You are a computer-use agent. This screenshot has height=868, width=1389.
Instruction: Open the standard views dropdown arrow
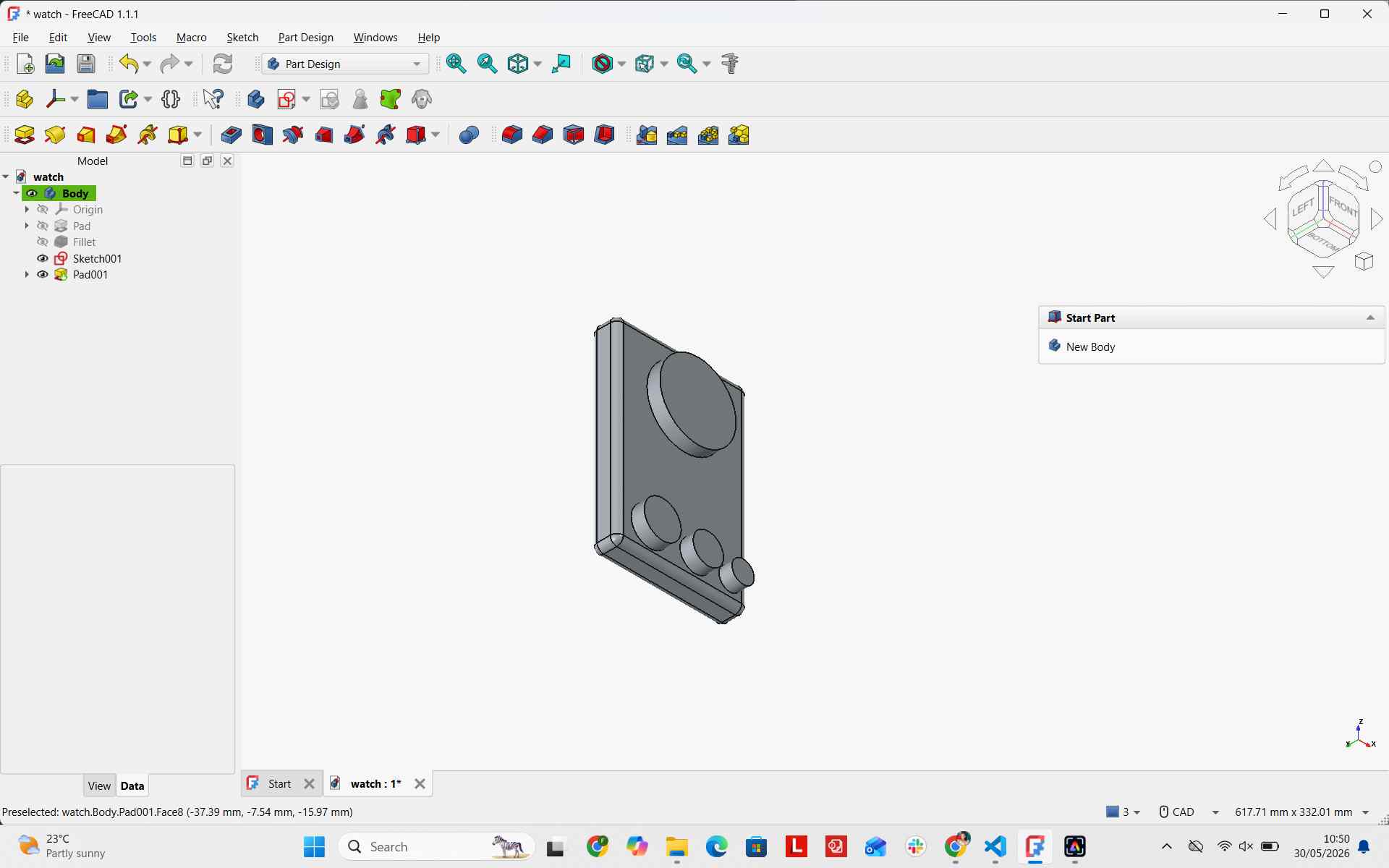(x=538, y=64)
